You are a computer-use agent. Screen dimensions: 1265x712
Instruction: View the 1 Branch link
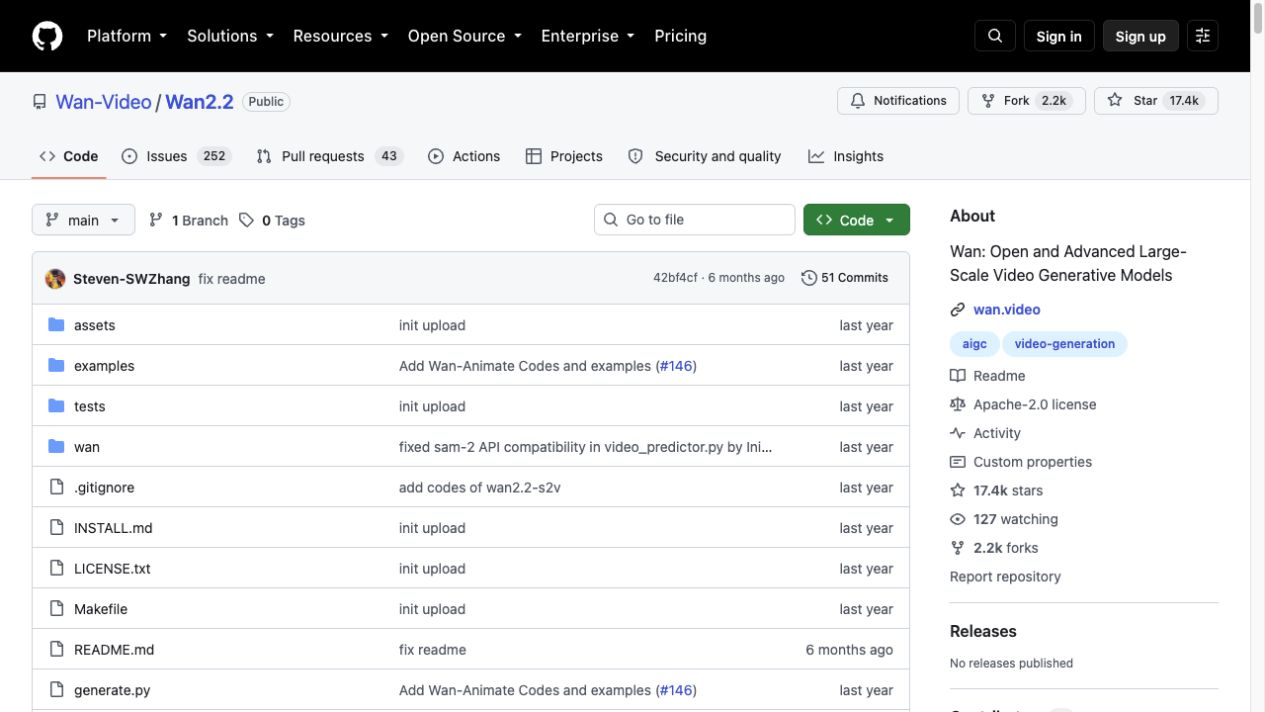pyautogui.click(x=188, y=220)
